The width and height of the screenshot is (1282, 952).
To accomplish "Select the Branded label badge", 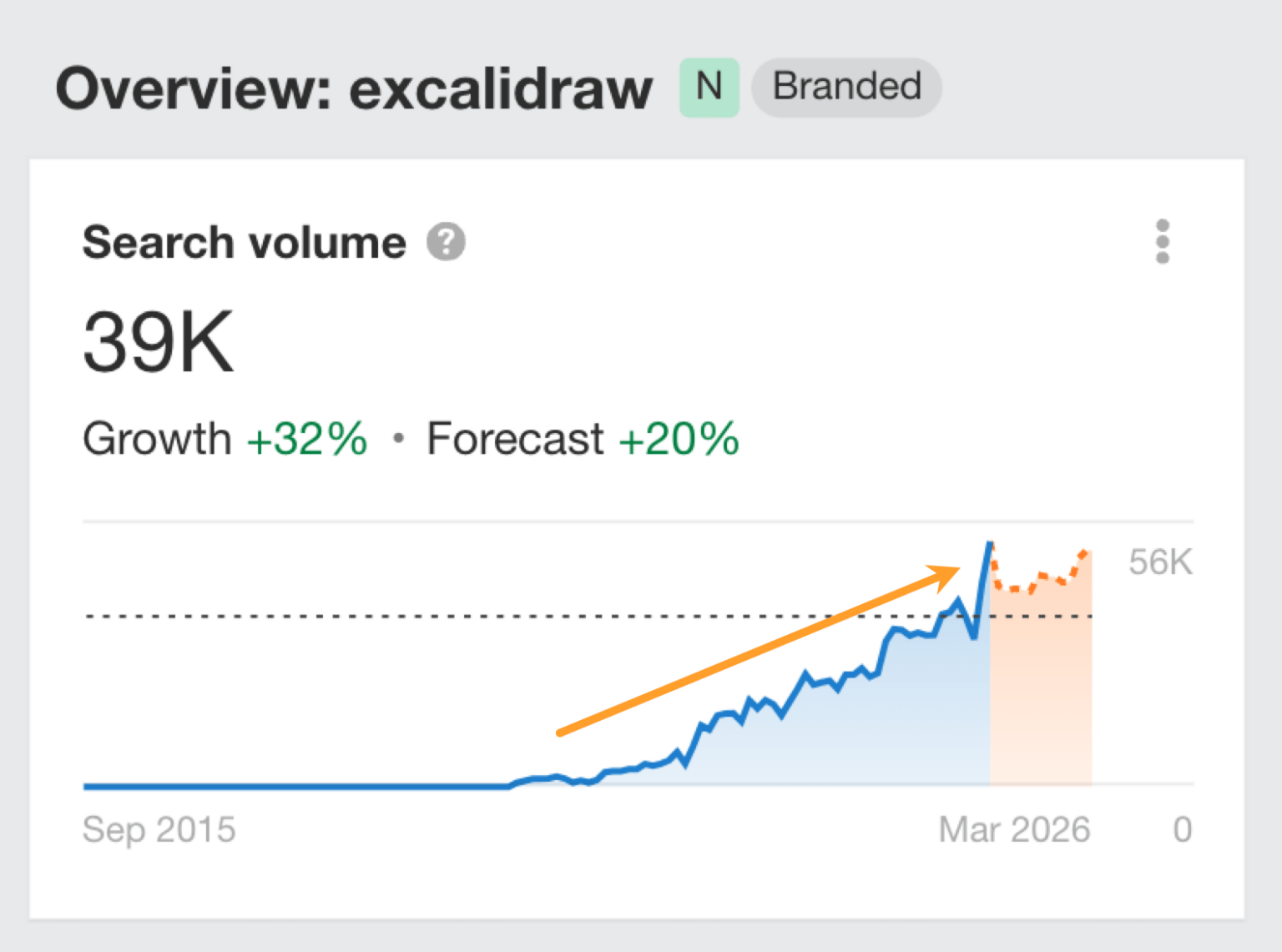I will pos(845,86).
